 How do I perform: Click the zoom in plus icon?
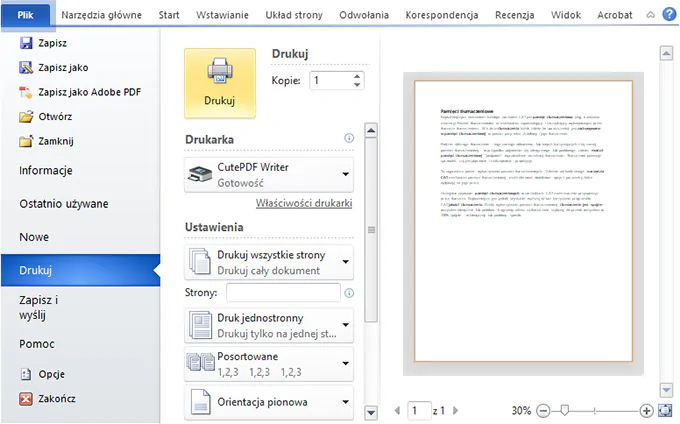click(x=646, y=410)
